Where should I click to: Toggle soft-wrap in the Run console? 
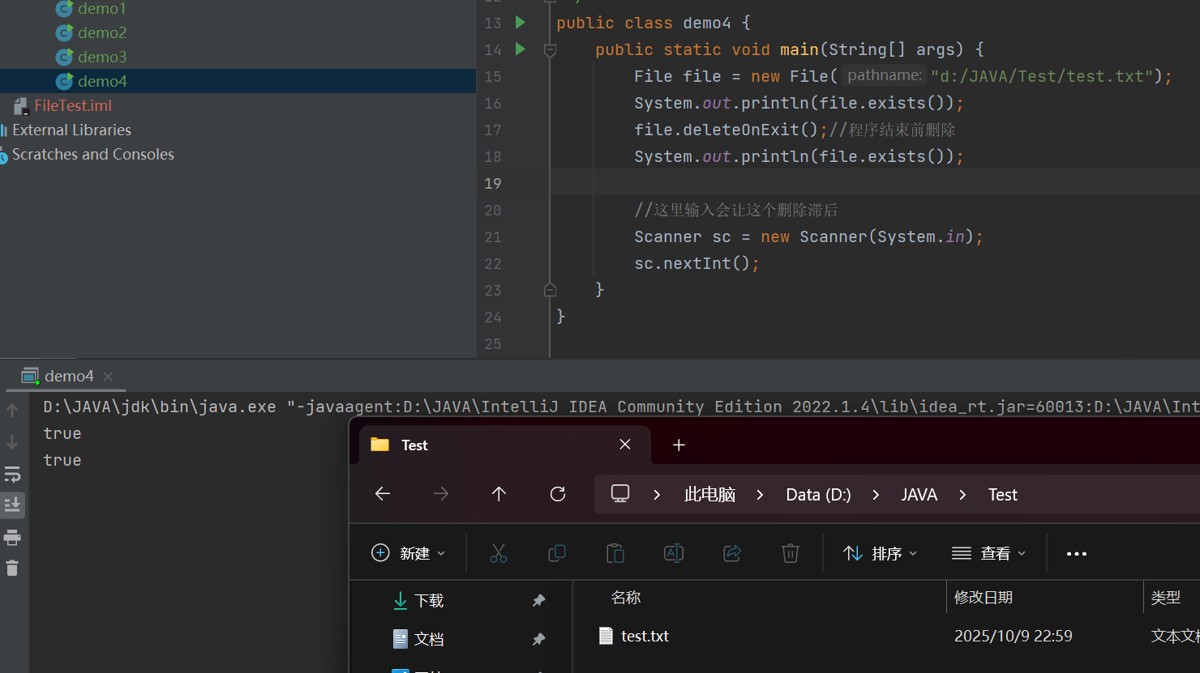(12, 474)
